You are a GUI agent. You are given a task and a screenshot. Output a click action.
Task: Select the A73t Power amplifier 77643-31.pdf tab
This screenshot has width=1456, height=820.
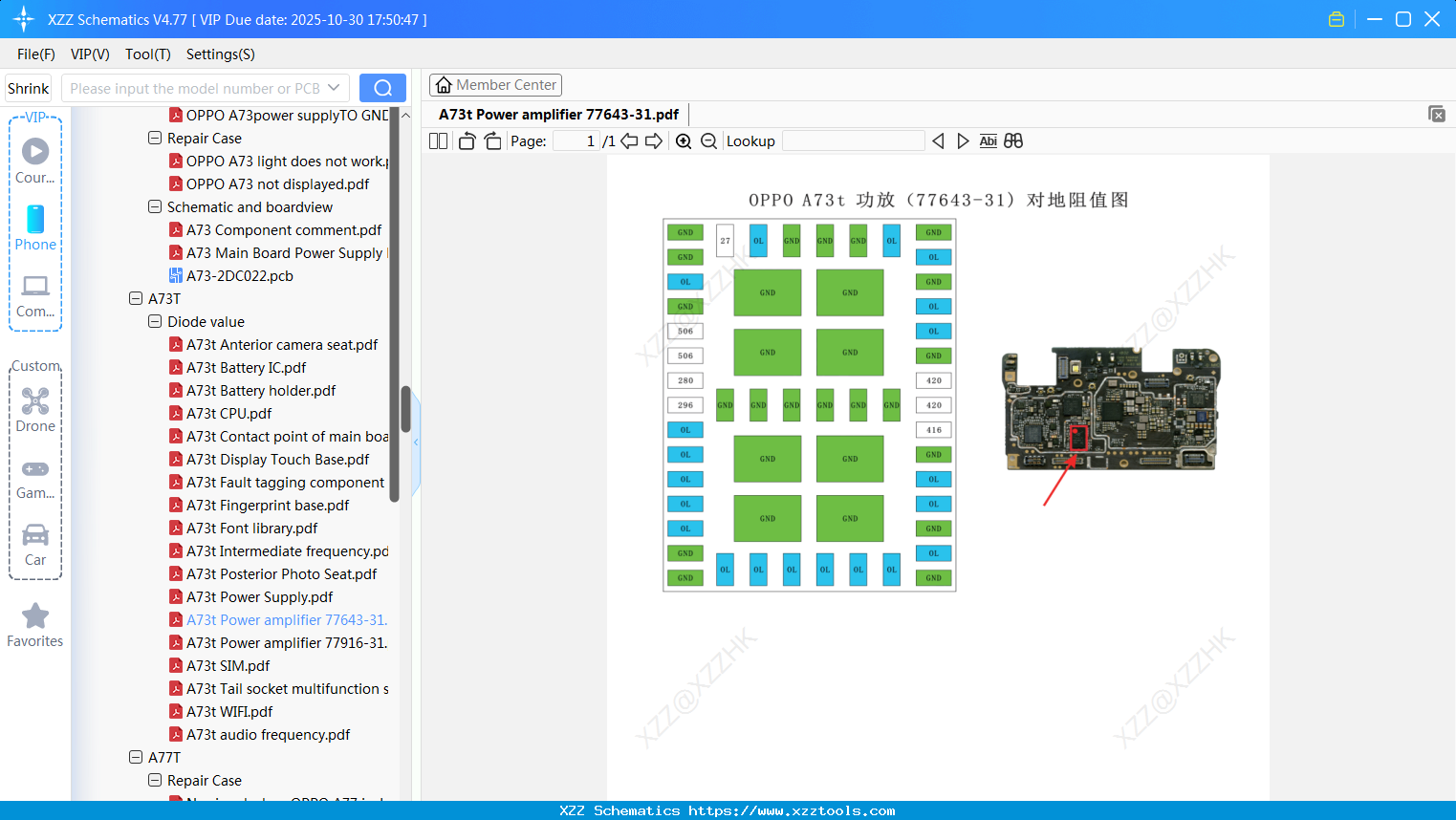(558, 115)
